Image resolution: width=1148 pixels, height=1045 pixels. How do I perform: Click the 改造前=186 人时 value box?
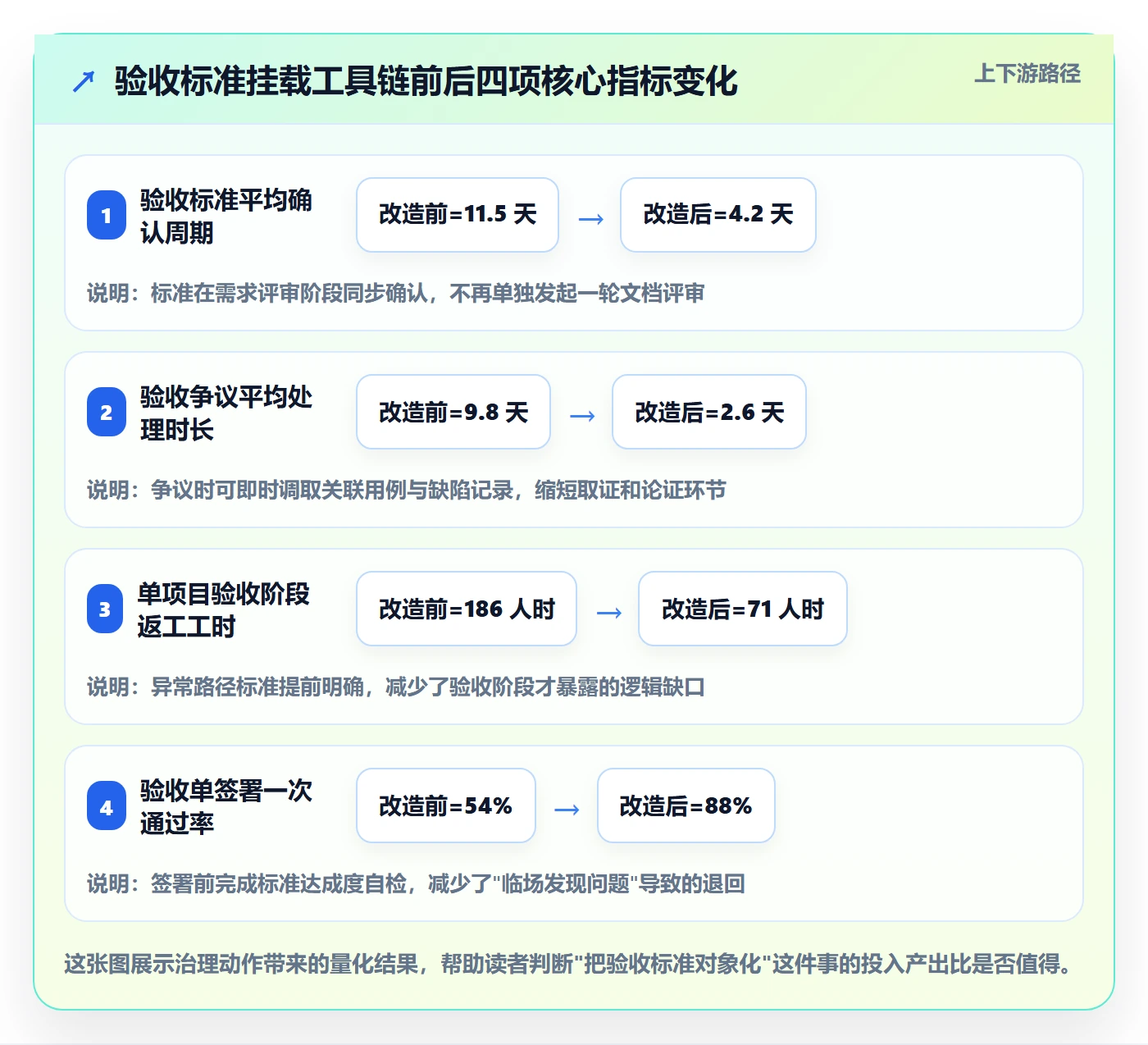click(467, 609)
